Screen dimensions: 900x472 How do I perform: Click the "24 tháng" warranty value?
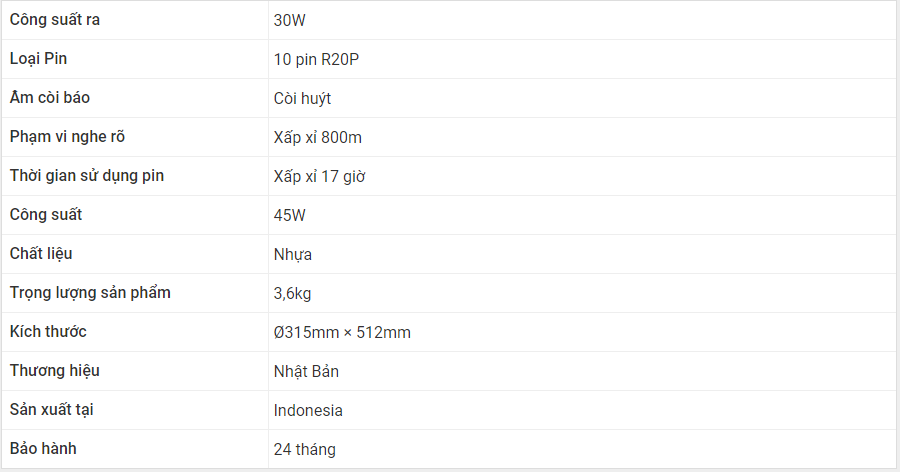[304, 450]
